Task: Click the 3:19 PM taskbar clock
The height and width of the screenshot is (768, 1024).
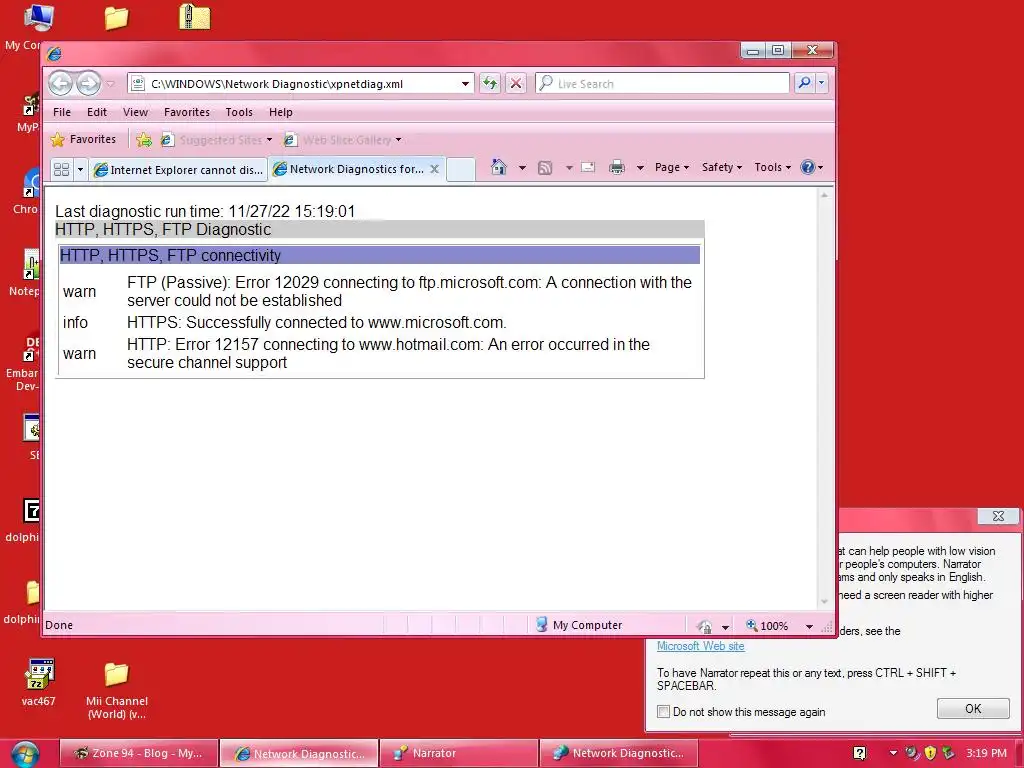Action: point(986,753)
